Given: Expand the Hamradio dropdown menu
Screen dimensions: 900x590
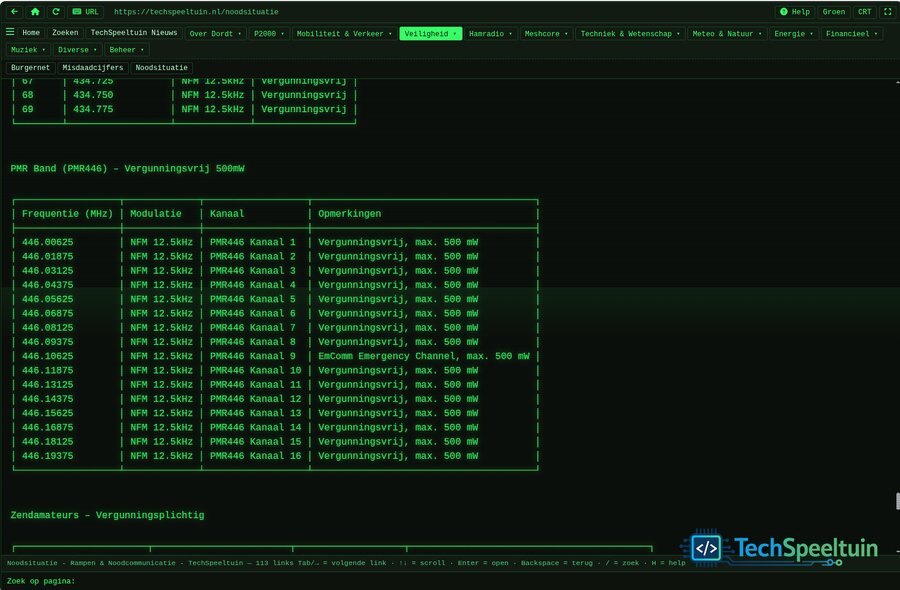Looking at the screenshot, I should click(x=490, y=34).
